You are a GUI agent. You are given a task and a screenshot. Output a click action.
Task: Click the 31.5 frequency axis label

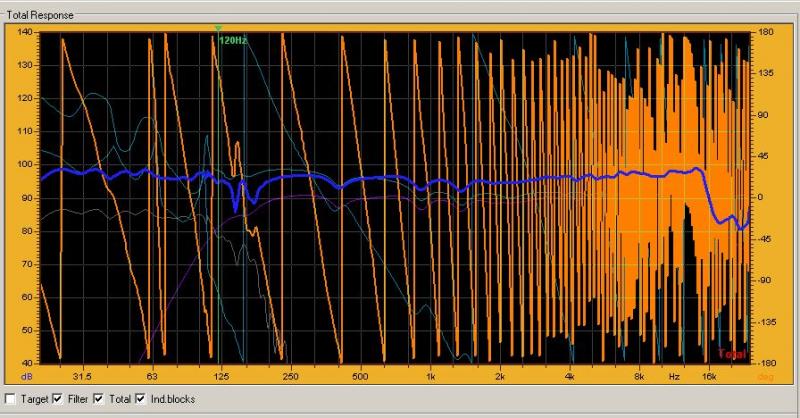point(80,377)
